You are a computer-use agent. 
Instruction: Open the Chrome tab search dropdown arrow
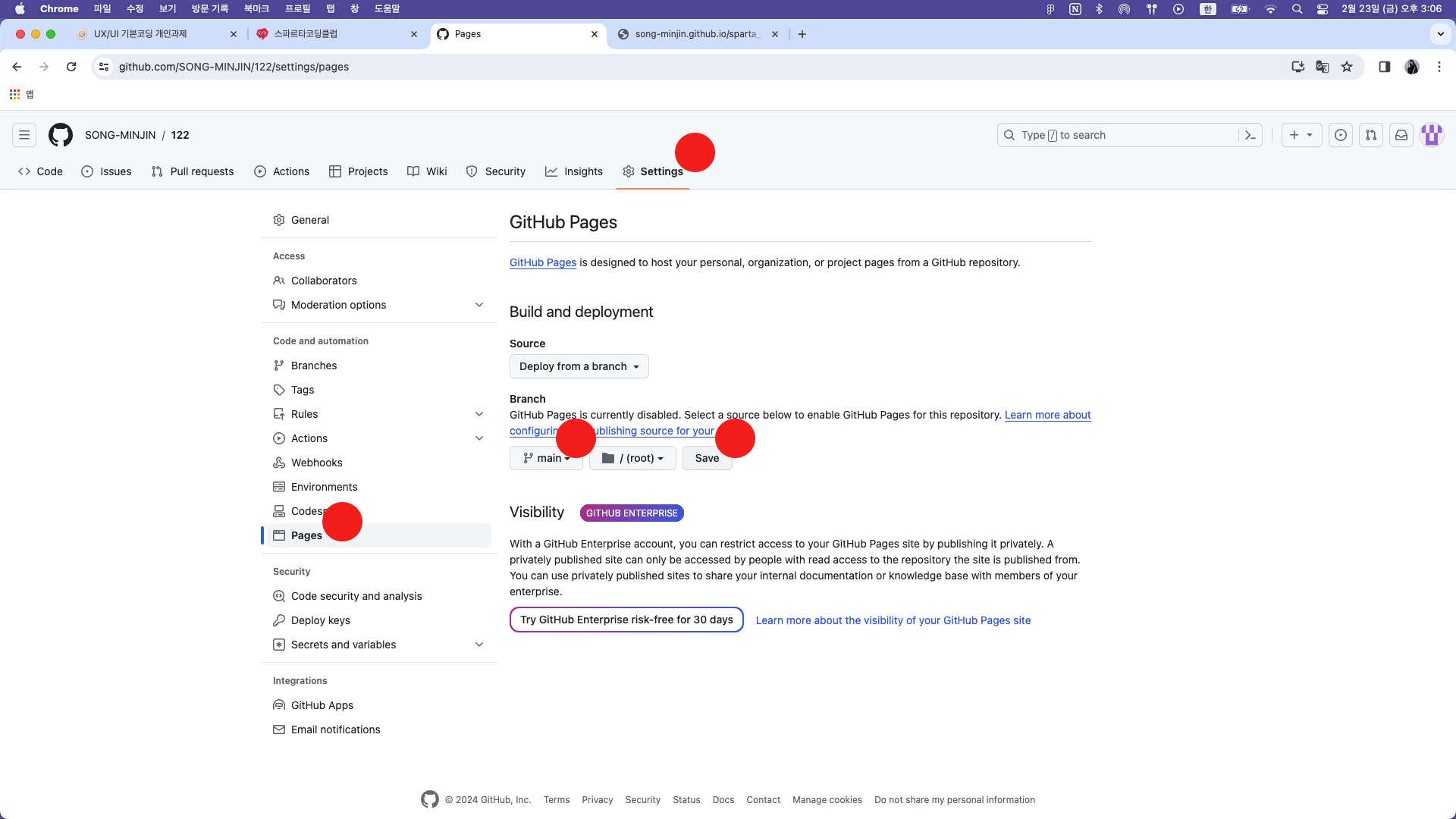point(1441,34)
